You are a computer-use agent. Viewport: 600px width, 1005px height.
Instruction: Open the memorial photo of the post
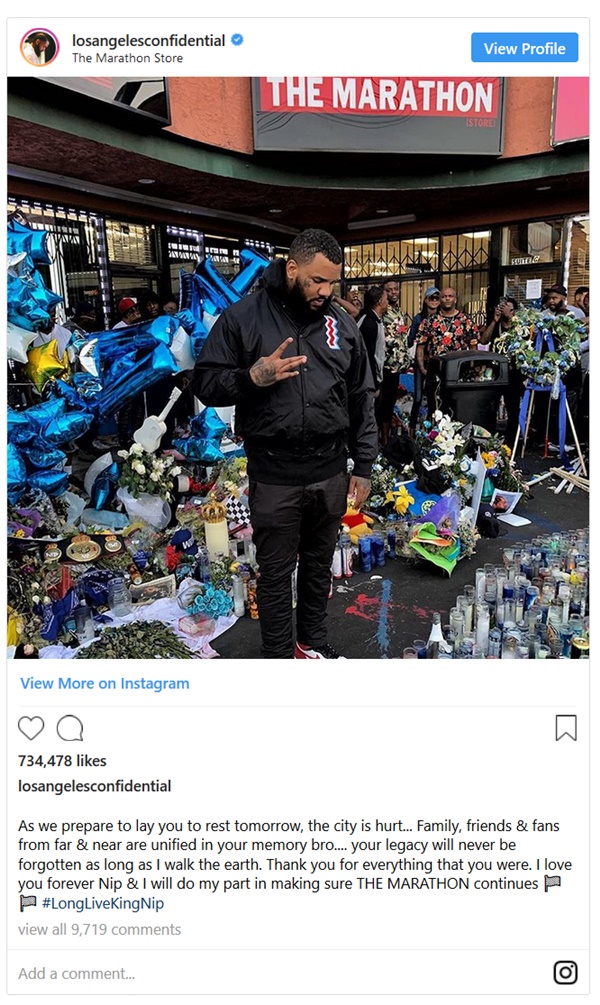click(x=298, y=368)
